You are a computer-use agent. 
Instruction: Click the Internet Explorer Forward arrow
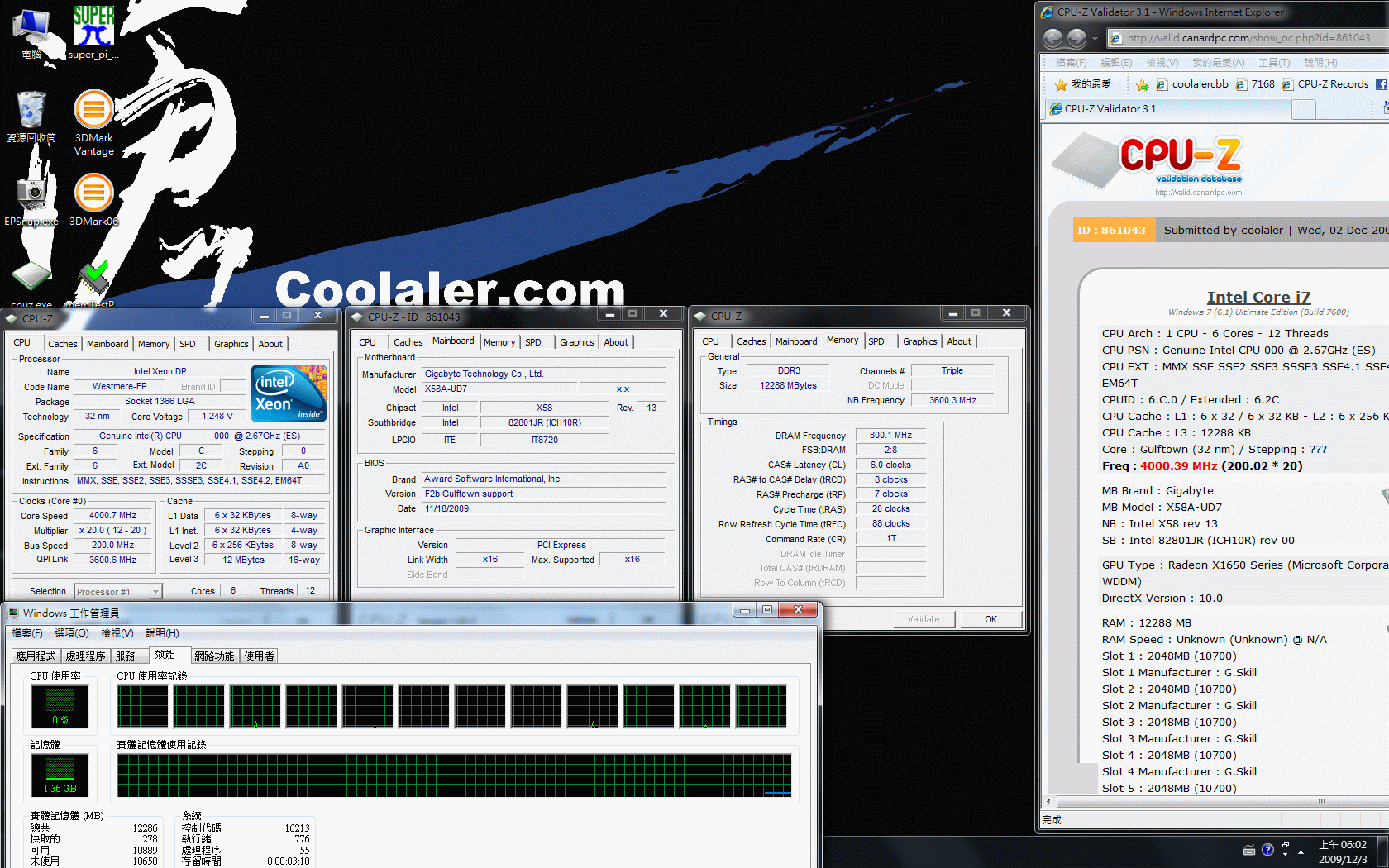coord(1076,38)
